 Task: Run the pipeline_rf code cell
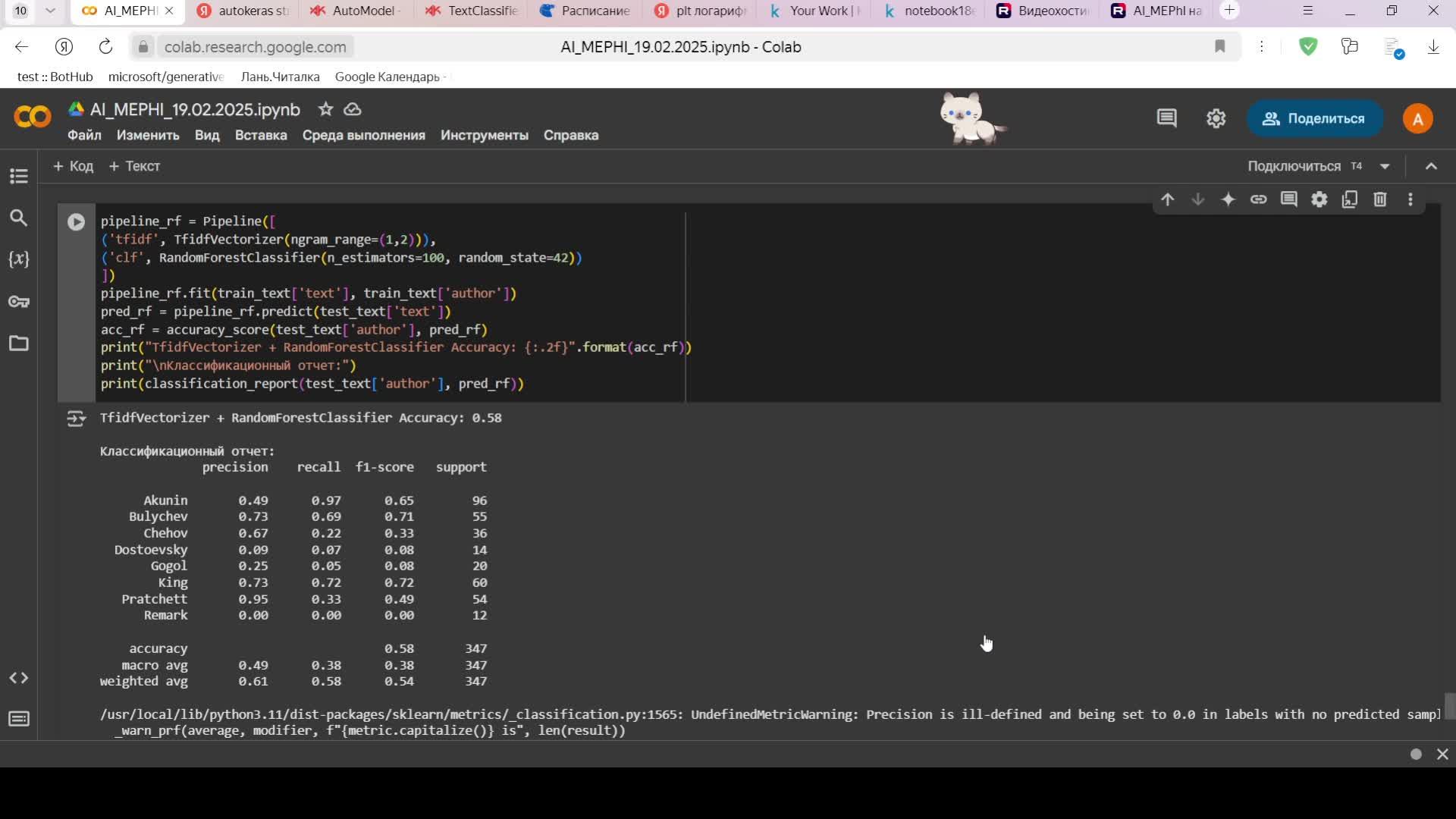[x=76, y=222]
